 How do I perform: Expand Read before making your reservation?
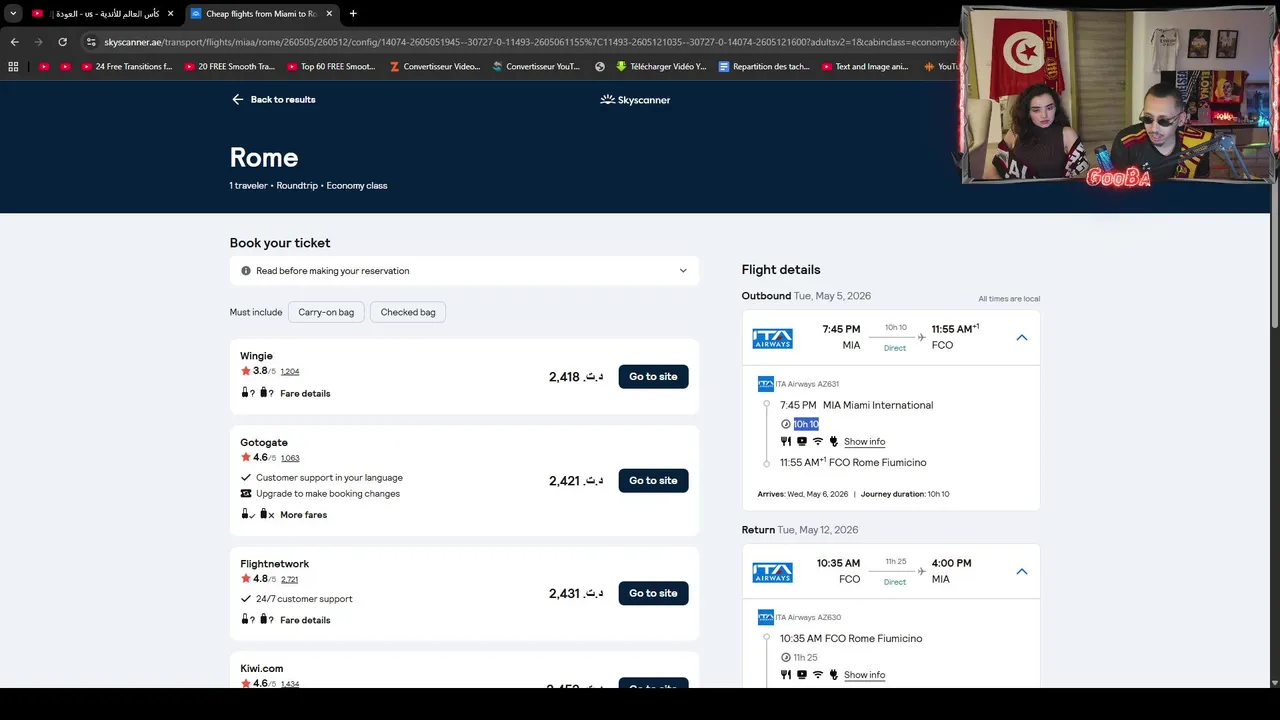[x=464, y=271]
